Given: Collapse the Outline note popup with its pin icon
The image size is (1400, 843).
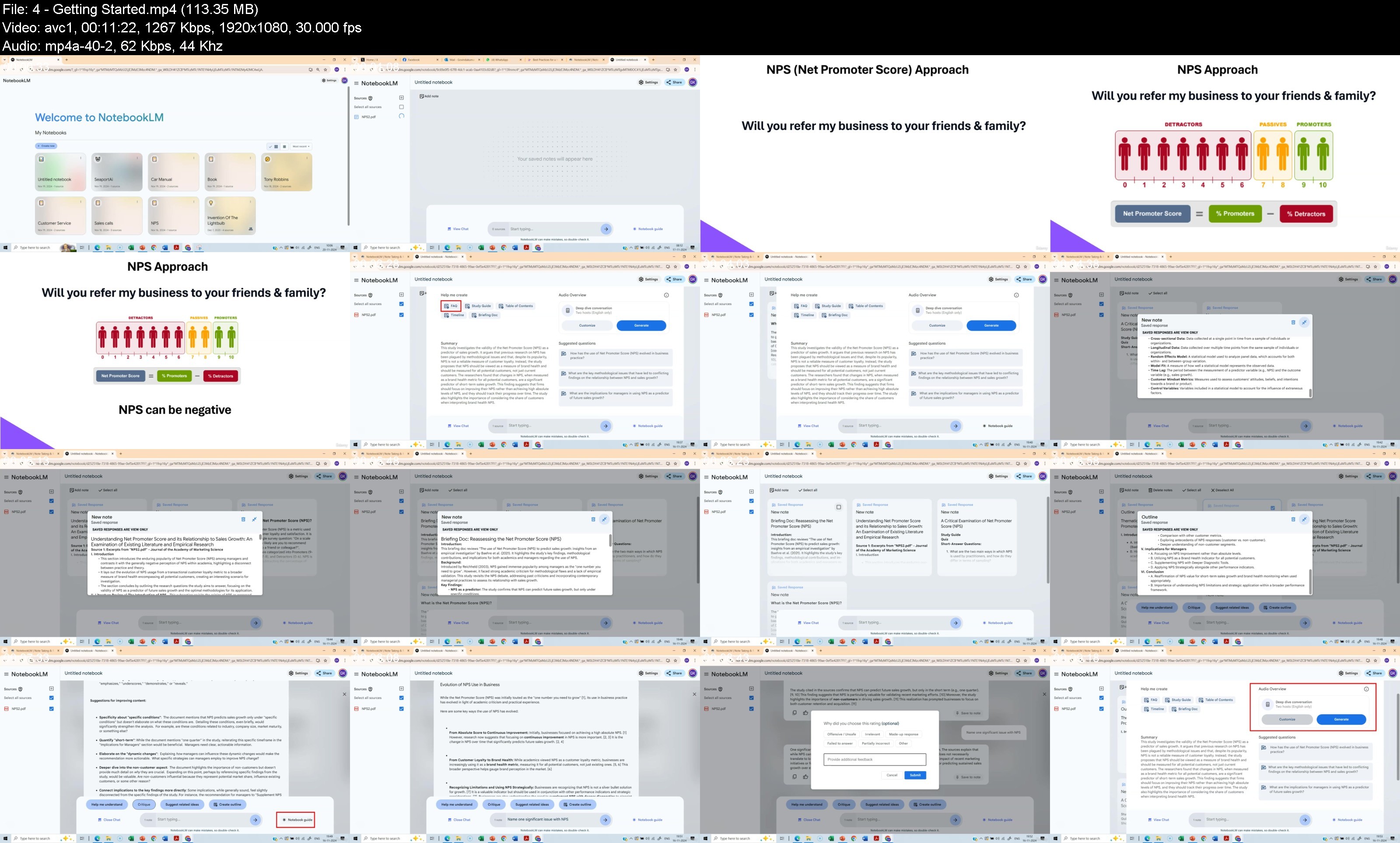Looking at the screenshot, I should coord(1304,519).
